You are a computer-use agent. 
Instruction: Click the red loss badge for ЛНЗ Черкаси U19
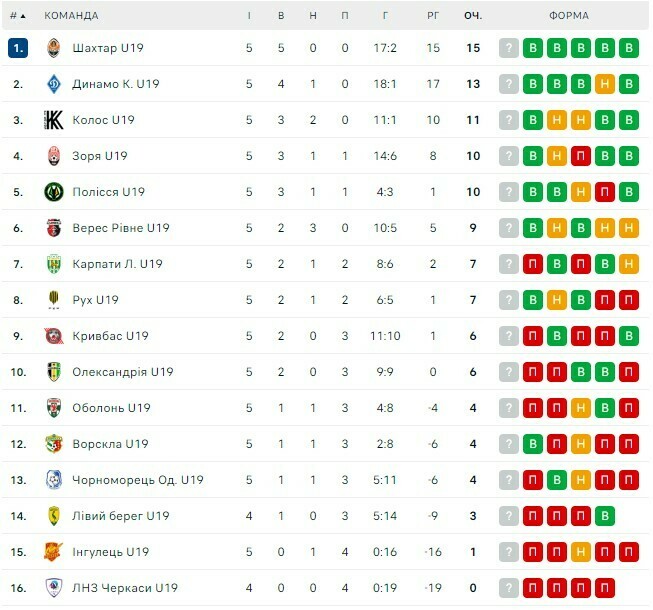[x=533, y=588]
